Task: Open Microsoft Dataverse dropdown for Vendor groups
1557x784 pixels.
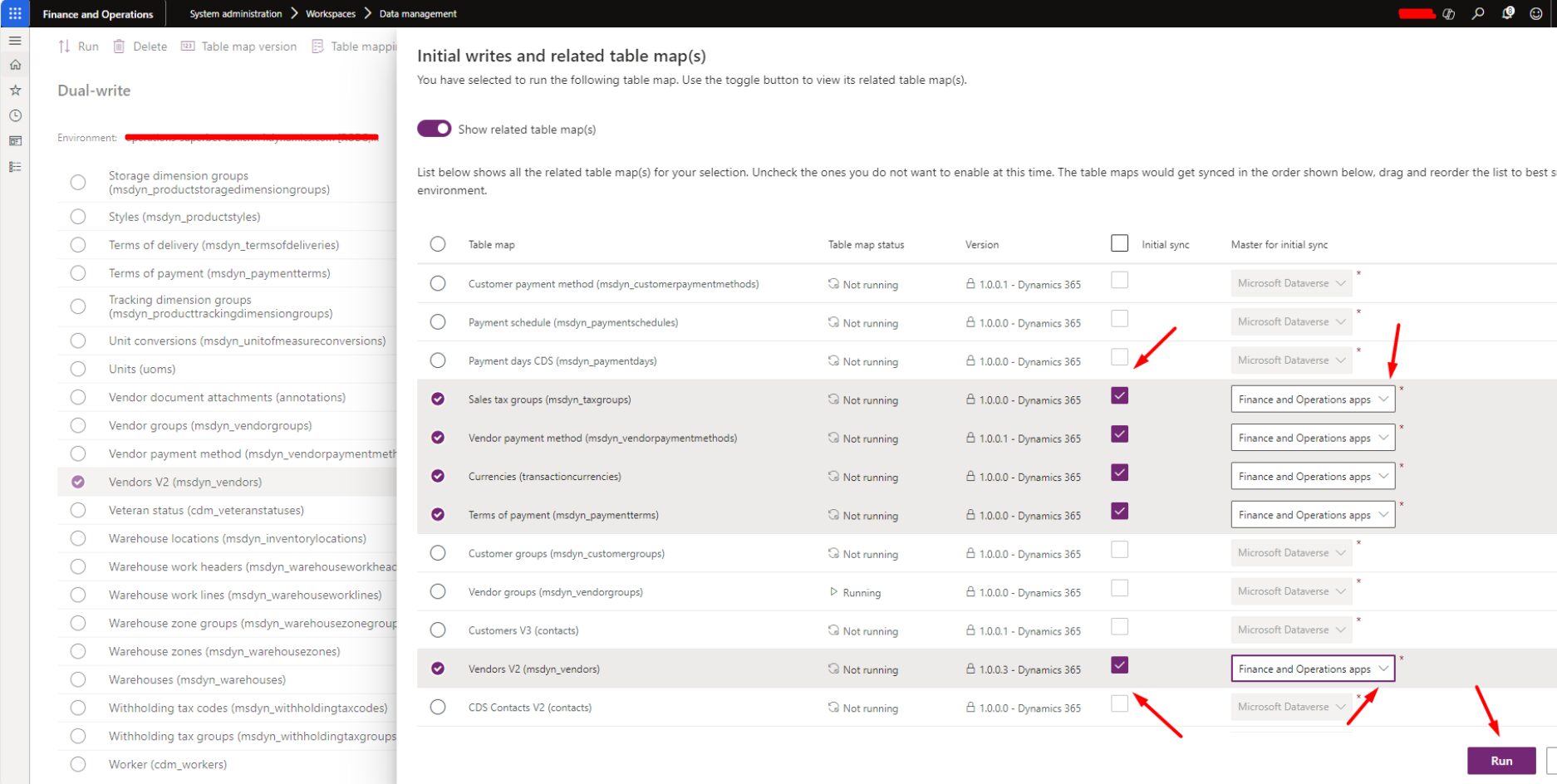Action: pyautogui.click(x=1291, y=591)
